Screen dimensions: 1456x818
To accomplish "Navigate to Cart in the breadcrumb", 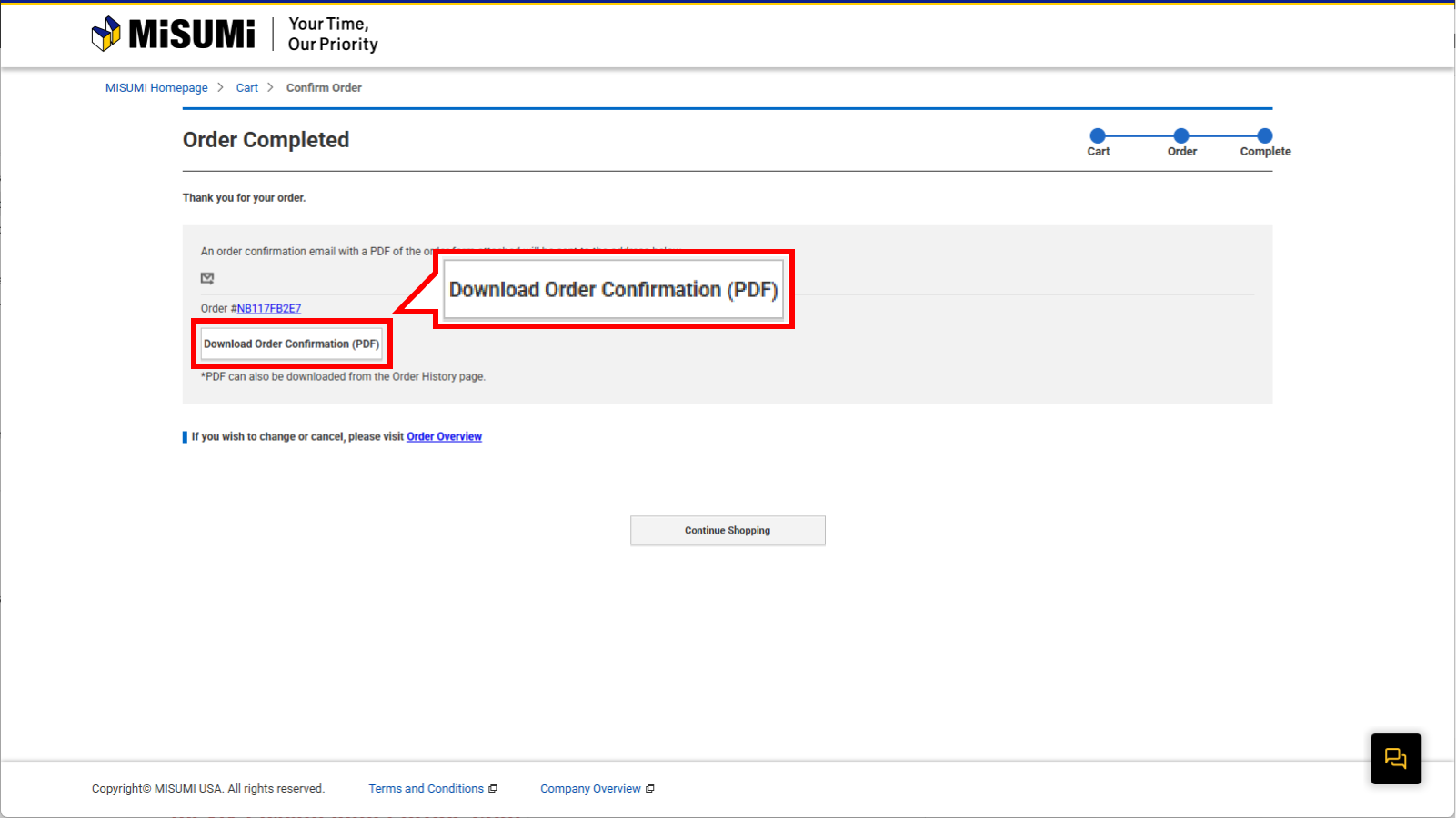I will click(x=246, y=88).
